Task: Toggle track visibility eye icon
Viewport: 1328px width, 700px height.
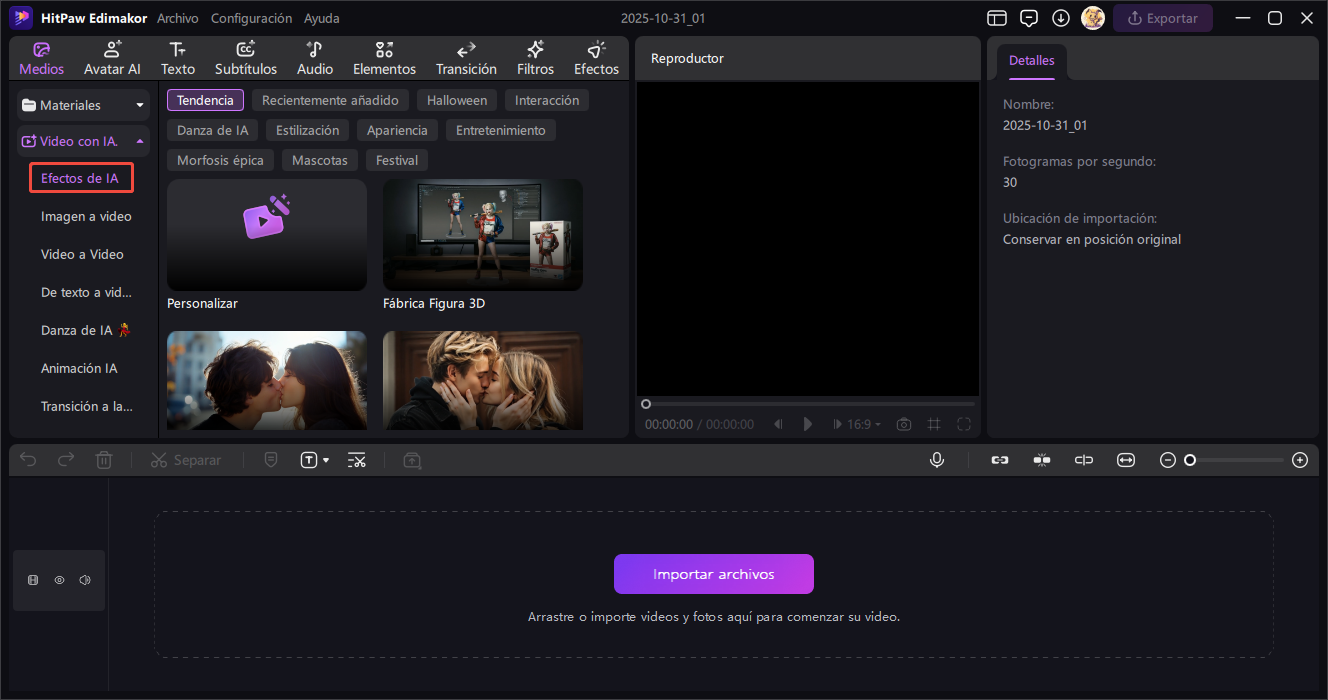Action: pos(59,580)
